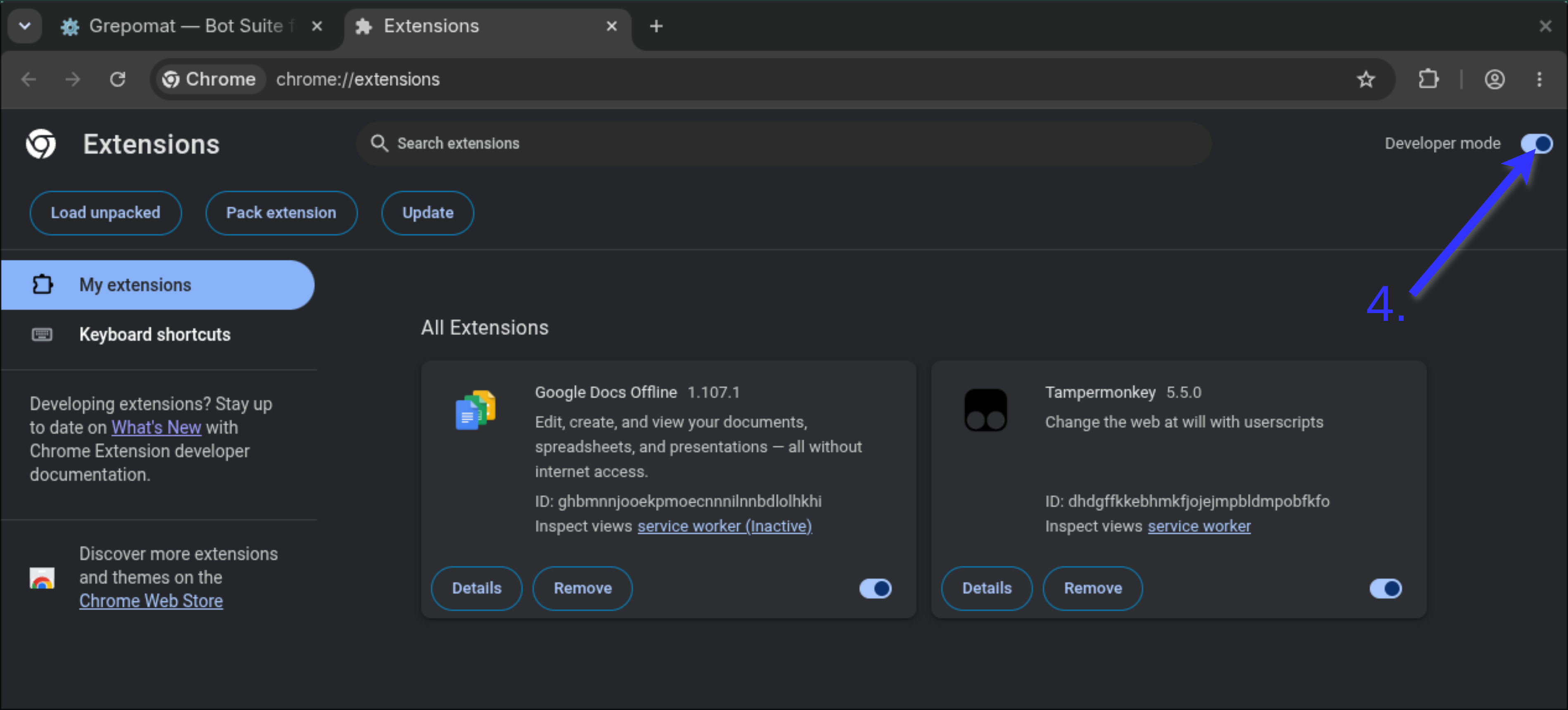
Task: Click Load unpacked button
Action: (x=105, y=213)
